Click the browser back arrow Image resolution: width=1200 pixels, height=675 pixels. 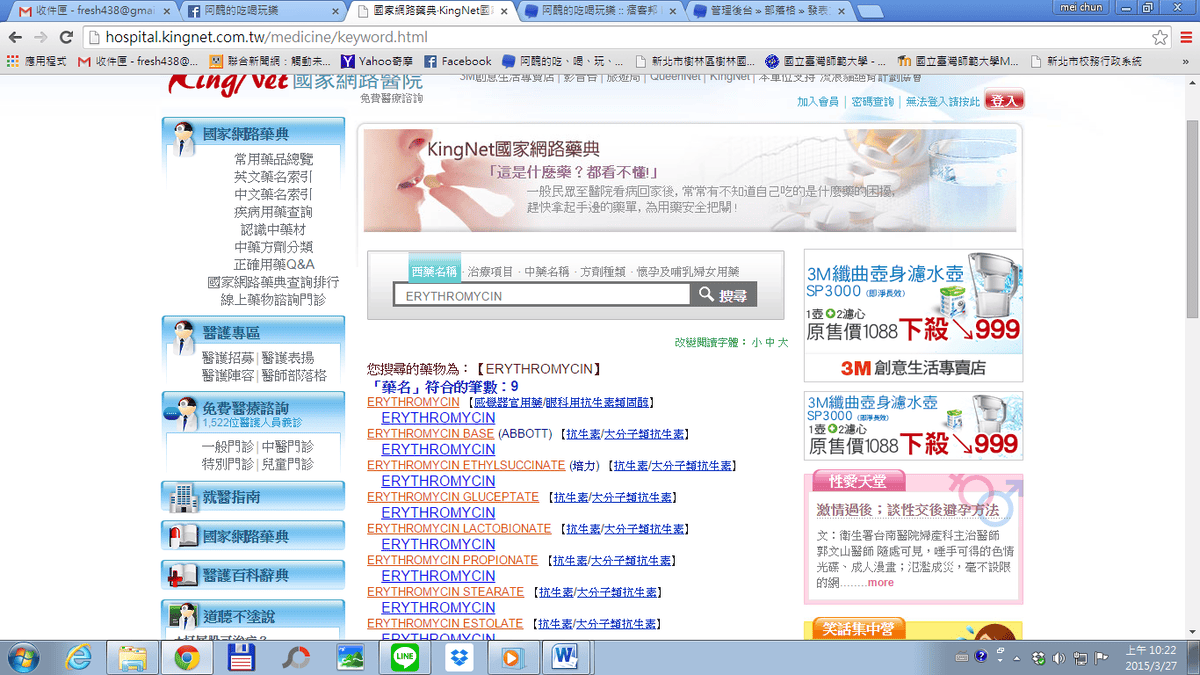coord(16,38)
